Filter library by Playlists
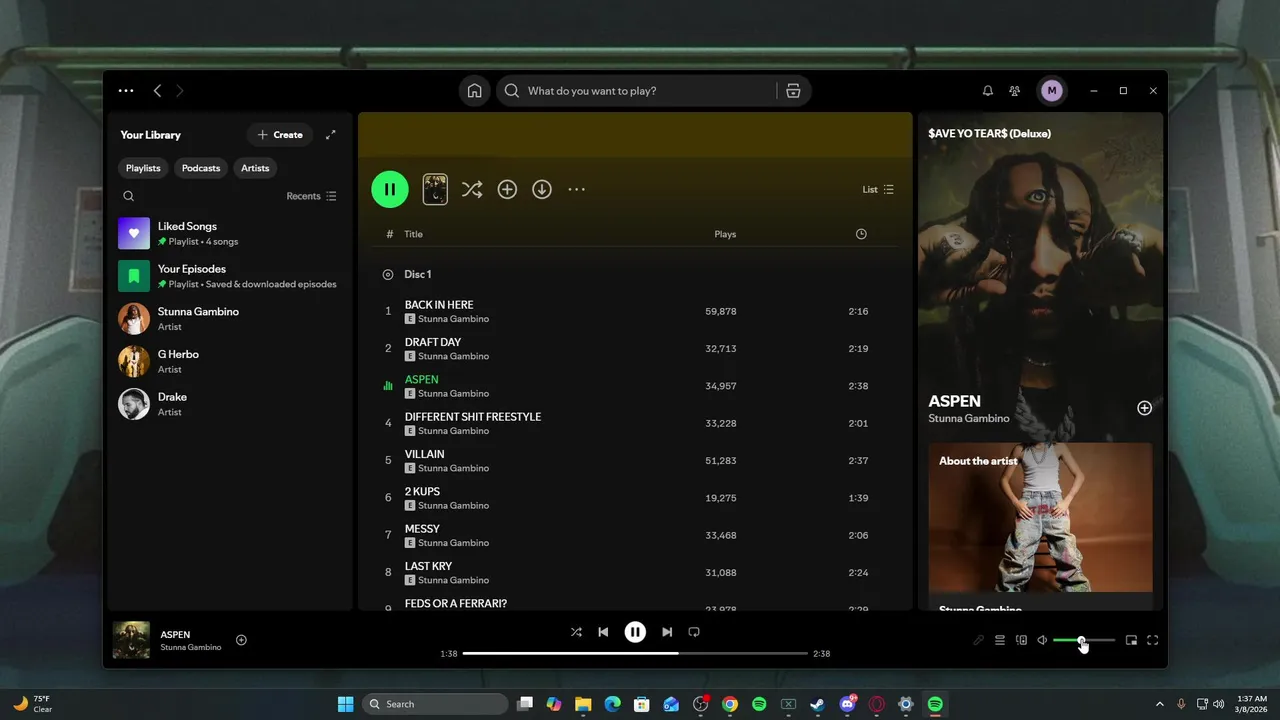This screenshot has width=1280, height=720. click(x=143, y=168)
